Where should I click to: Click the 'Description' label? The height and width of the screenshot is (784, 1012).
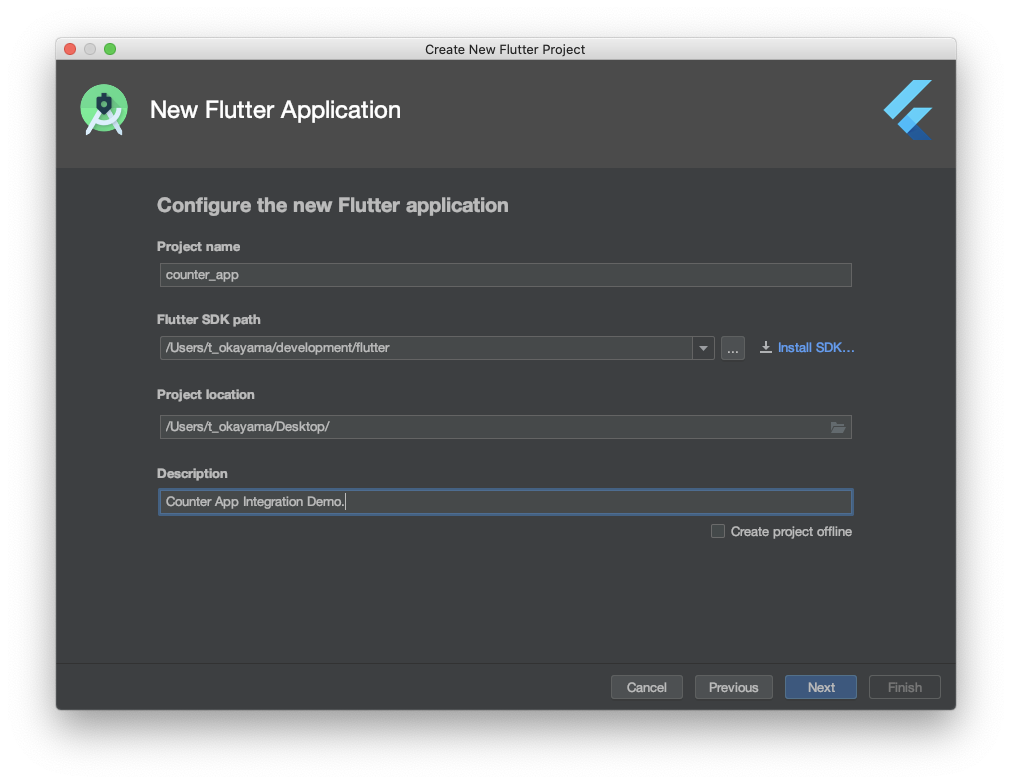coord(192,474)
